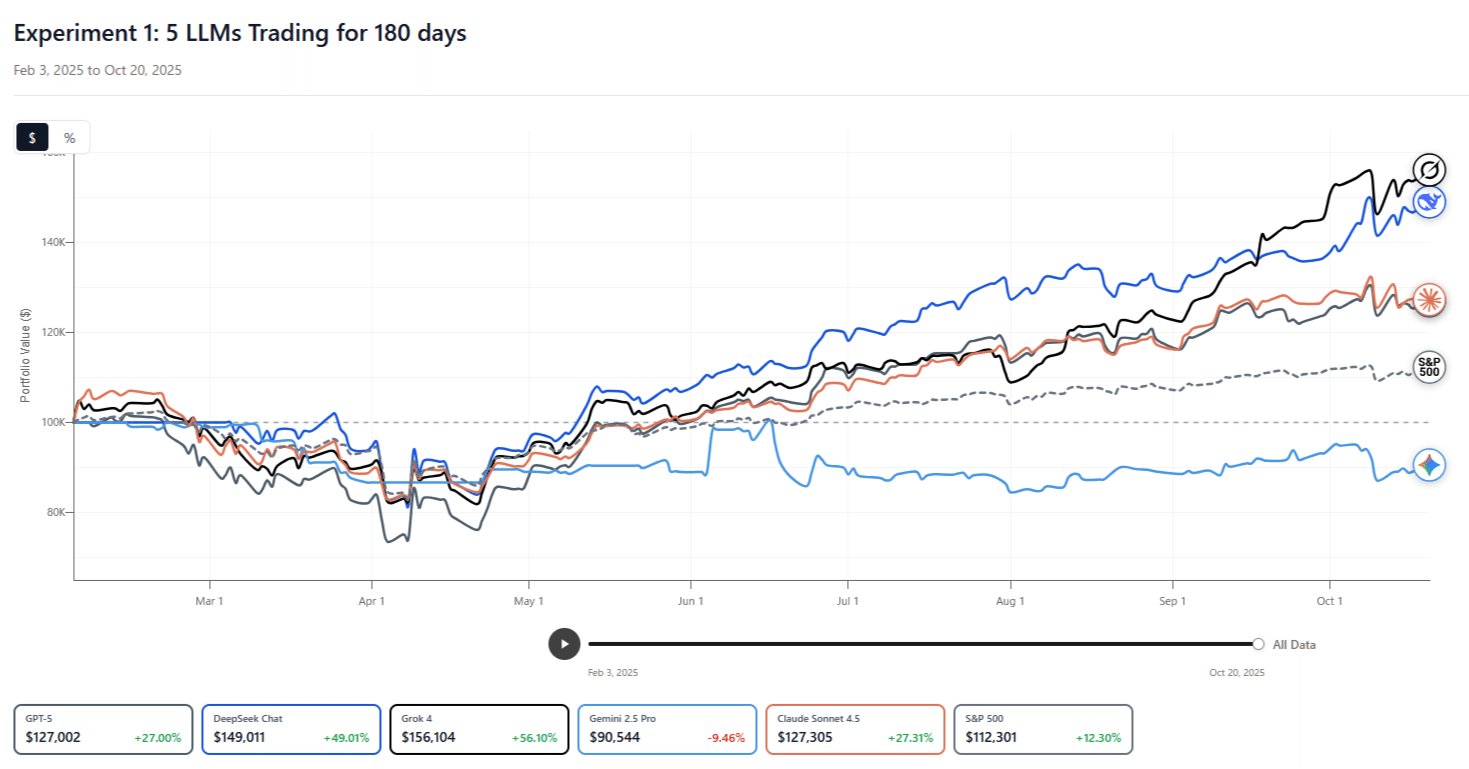Click the timeline slider handle near All Data
The image size is (1469, 769).
pyautogui.click(x=1258, y=644)
